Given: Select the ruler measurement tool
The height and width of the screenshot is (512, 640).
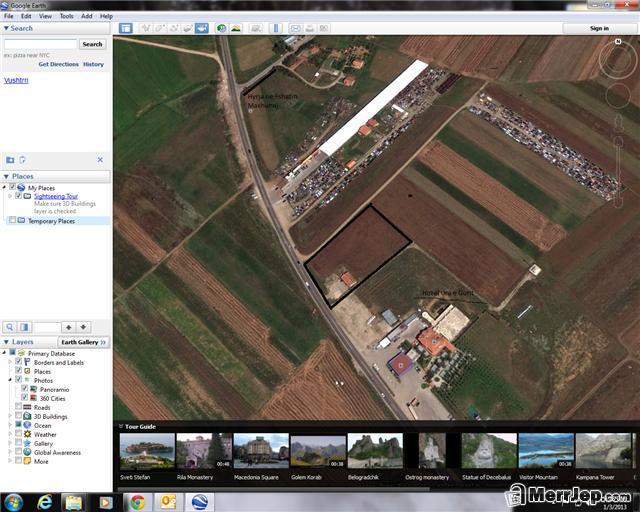Looking at the screenshot, I should (x=276, y=28).
